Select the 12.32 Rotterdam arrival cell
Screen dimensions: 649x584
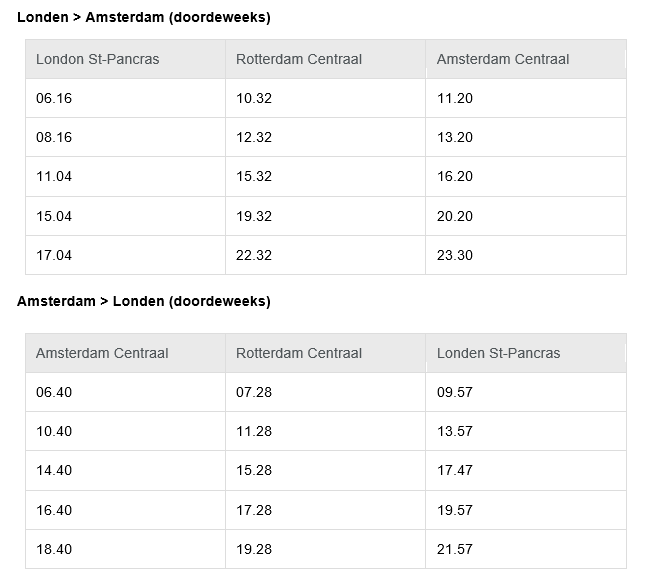pos(325,137)
